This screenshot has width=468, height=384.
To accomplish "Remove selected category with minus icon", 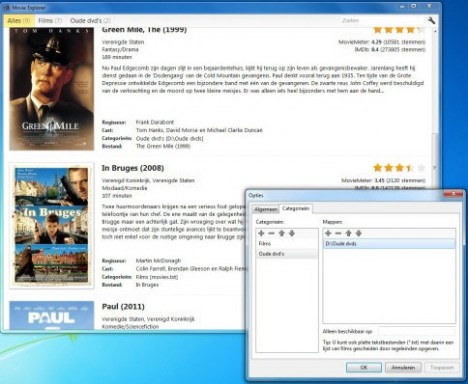I will [x=271, y=233].
